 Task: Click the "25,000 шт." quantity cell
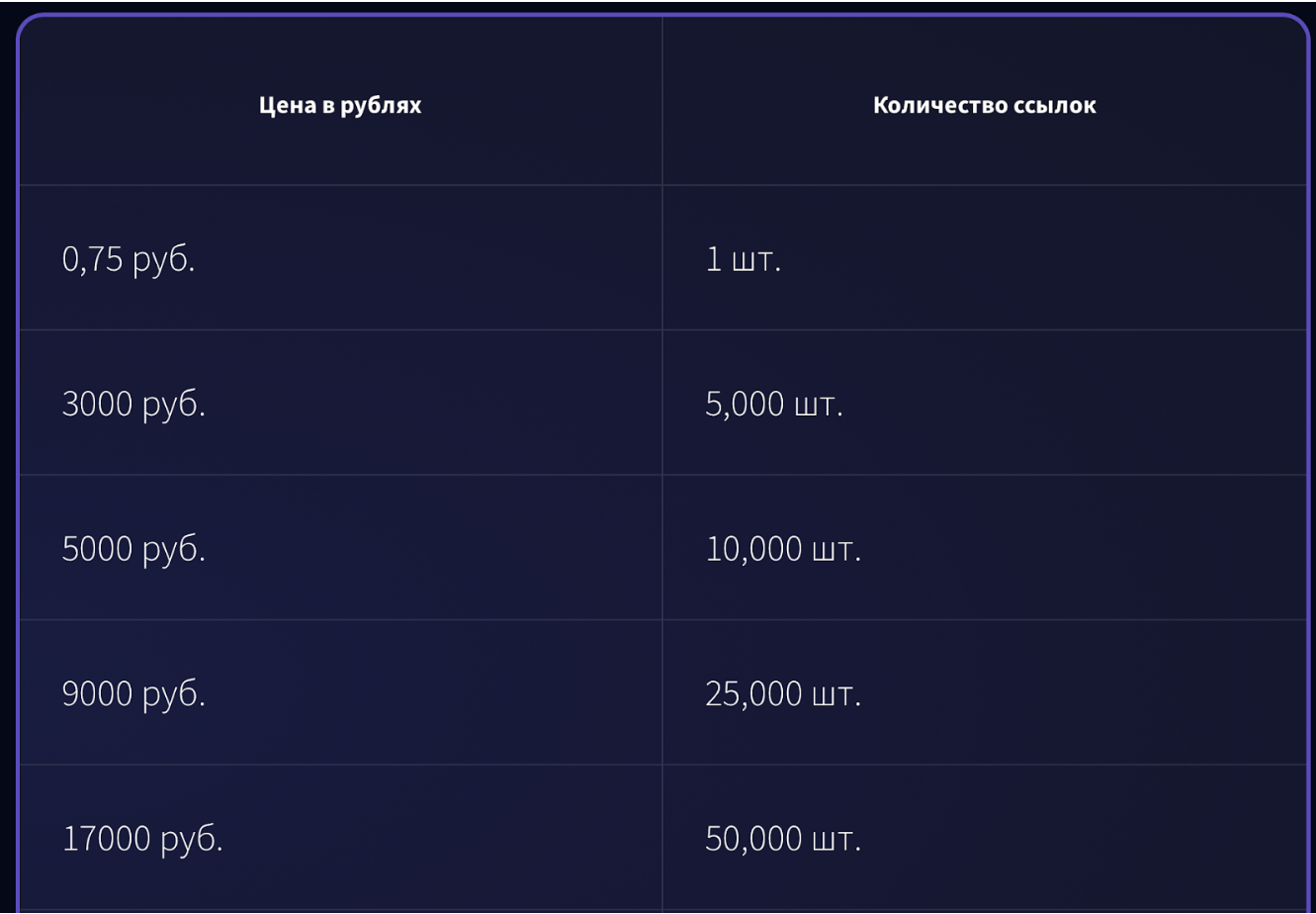pyautogui.click(x=783, y=694)
